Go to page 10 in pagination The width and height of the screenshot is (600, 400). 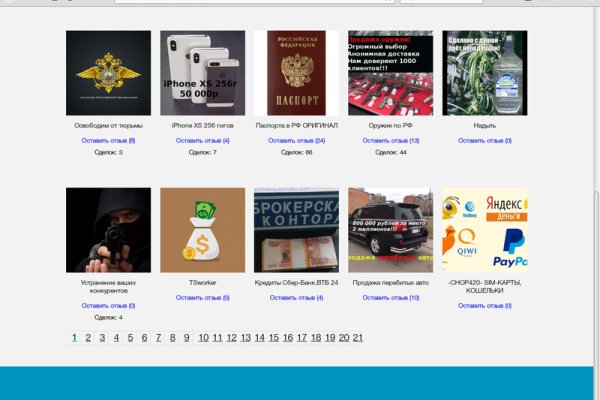coord(204,338)
